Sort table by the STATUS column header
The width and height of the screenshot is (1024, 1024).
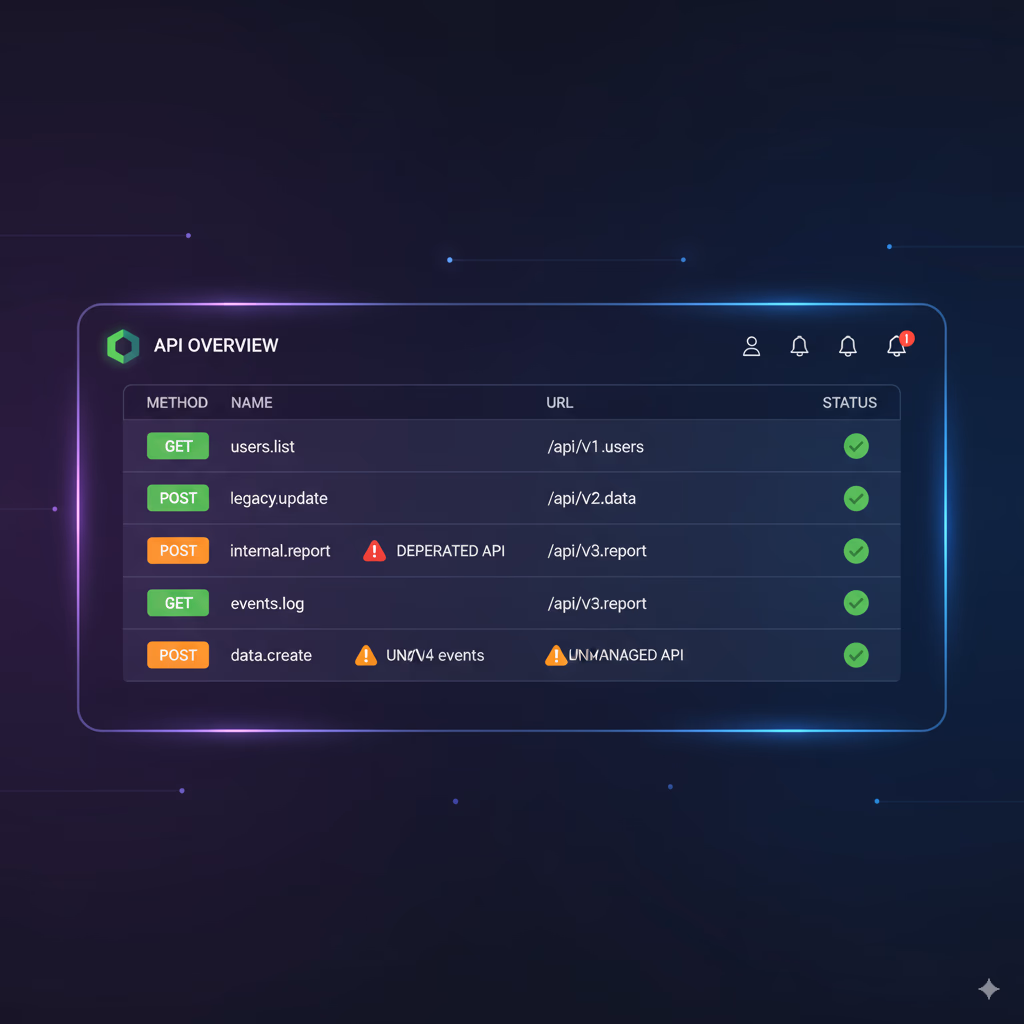click(x=849, y=403)
